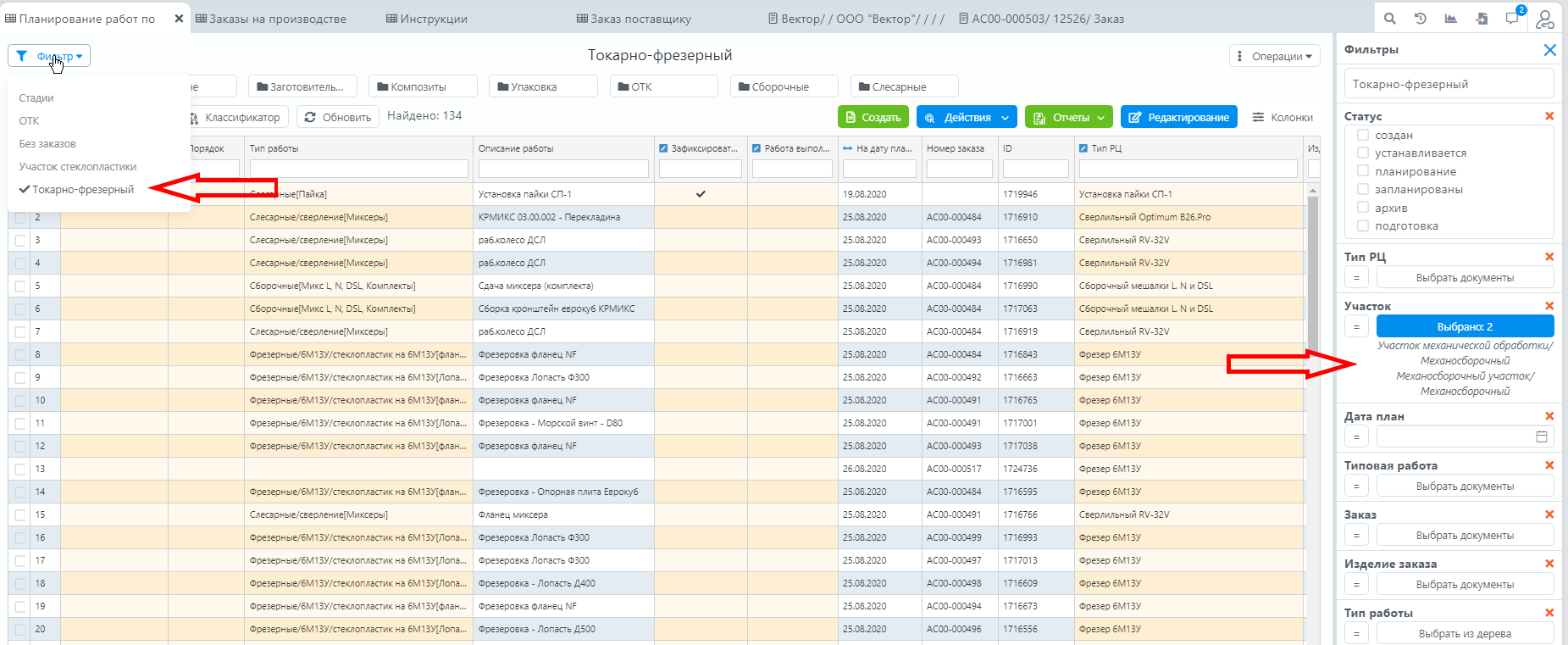Close the Фильтры side panel
The image size is (1568, 645).
[x=1549, y=50]
